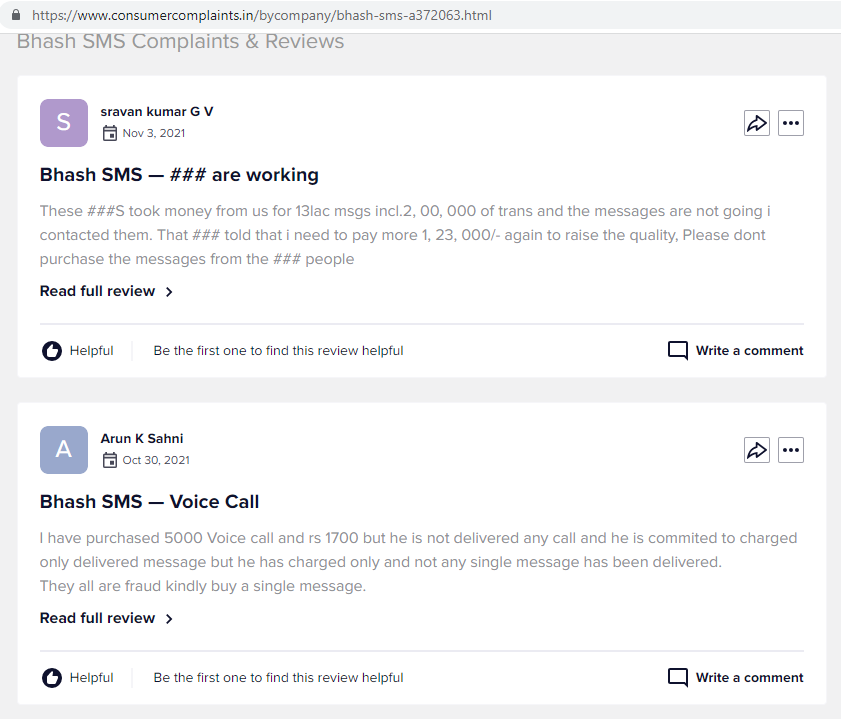Image resolution: width=845 pixels, height=719 pixels.
Task: Open profile of sravan kumar G V
Action: 157,112
